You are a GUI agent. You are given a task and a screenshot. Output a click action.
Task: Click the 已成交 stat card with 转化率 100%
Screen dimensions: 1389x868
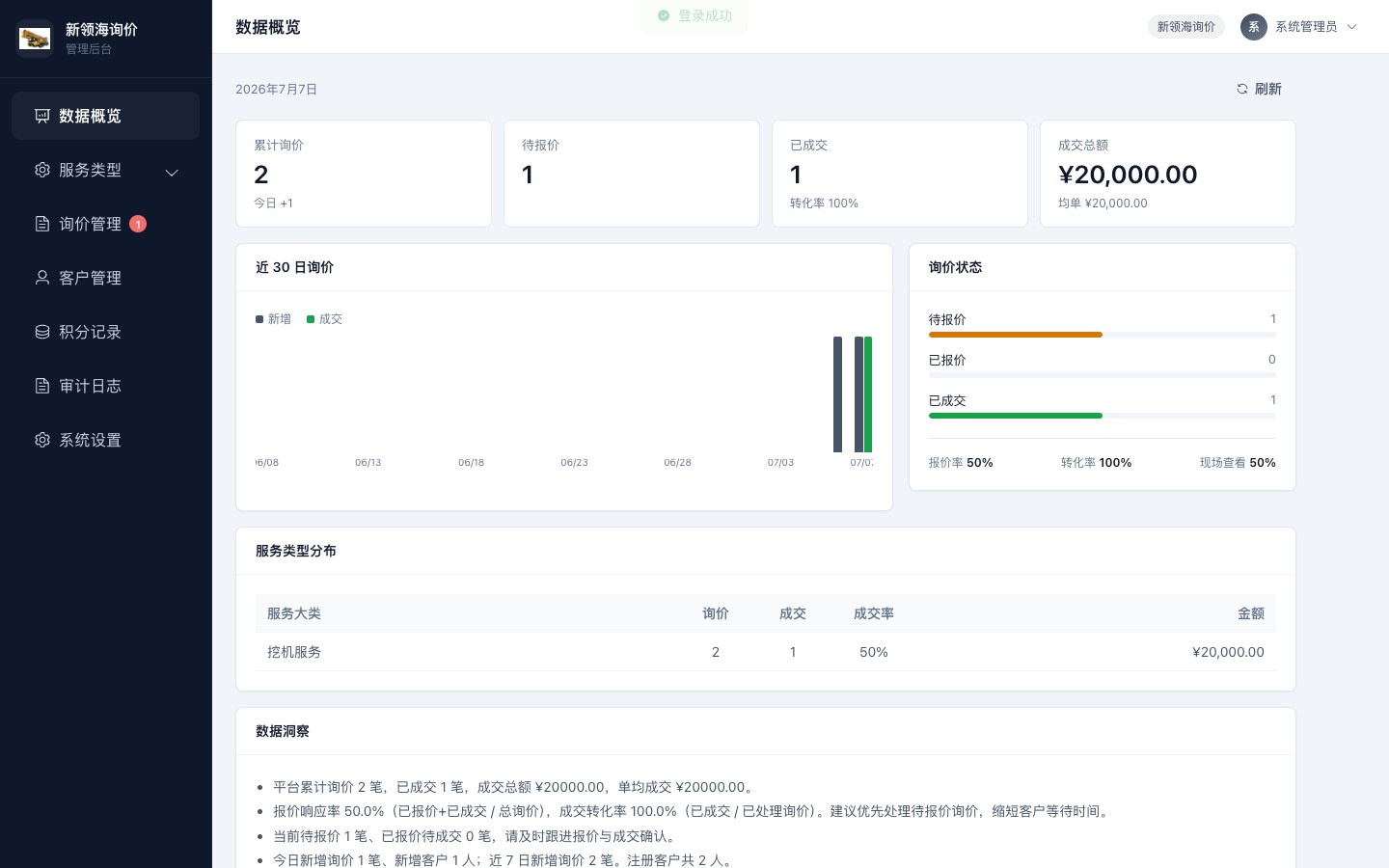click(900, 174)
